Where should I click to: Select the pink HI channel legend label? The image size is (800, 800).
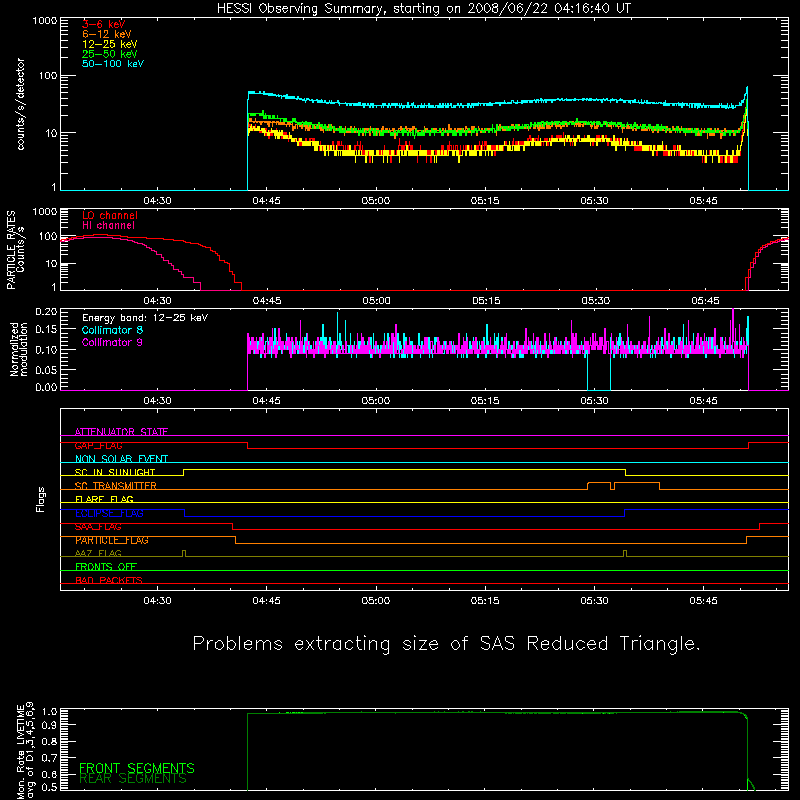point(108,226)
